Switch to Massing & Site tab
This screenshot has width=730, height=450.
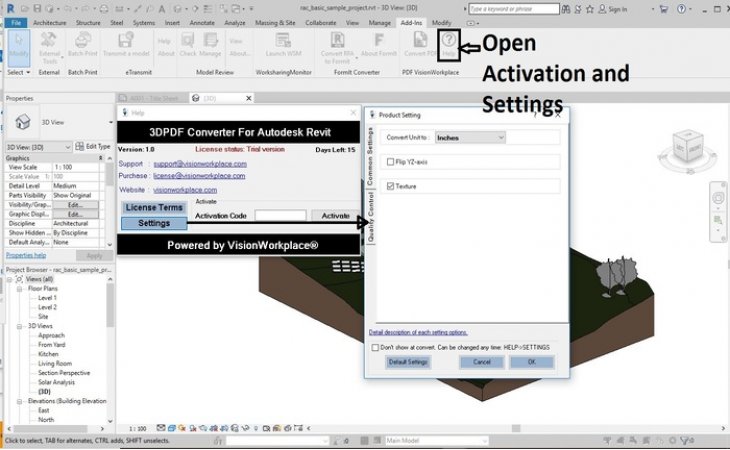pos(275,23)
